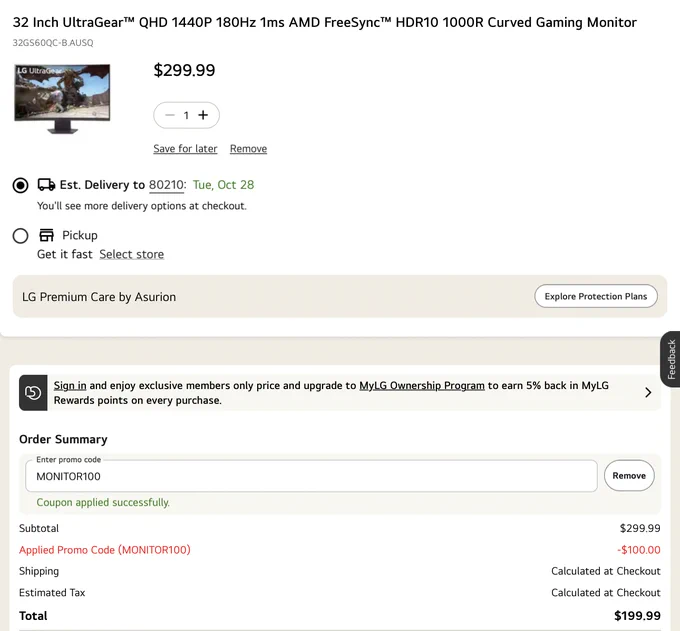Click Explore Protection Plans button
Viewport: 680px width, 631px height.
[x=596, y=296]
